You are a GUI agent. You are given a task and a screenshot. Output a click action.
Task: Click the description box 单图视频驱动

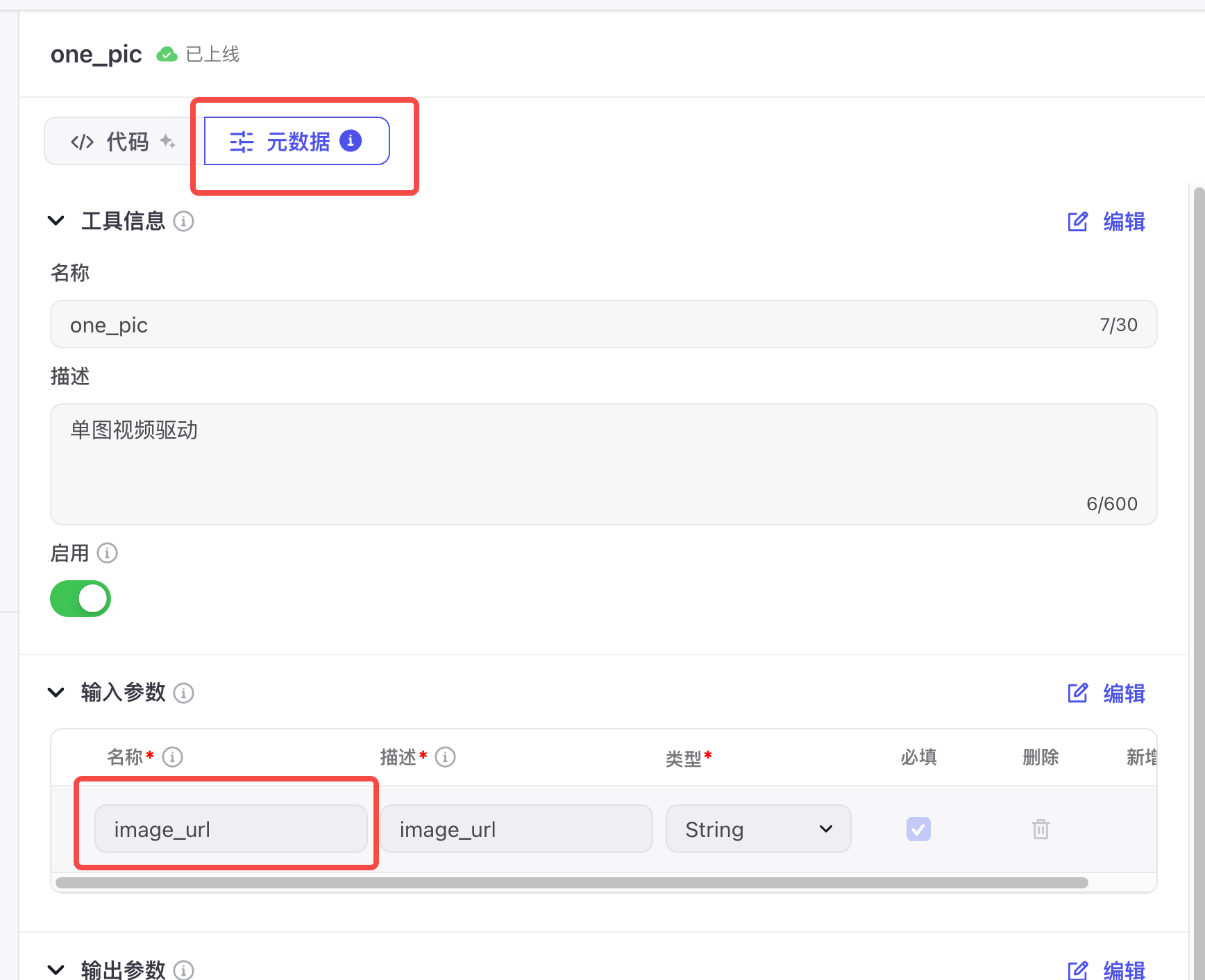point(603,464)
